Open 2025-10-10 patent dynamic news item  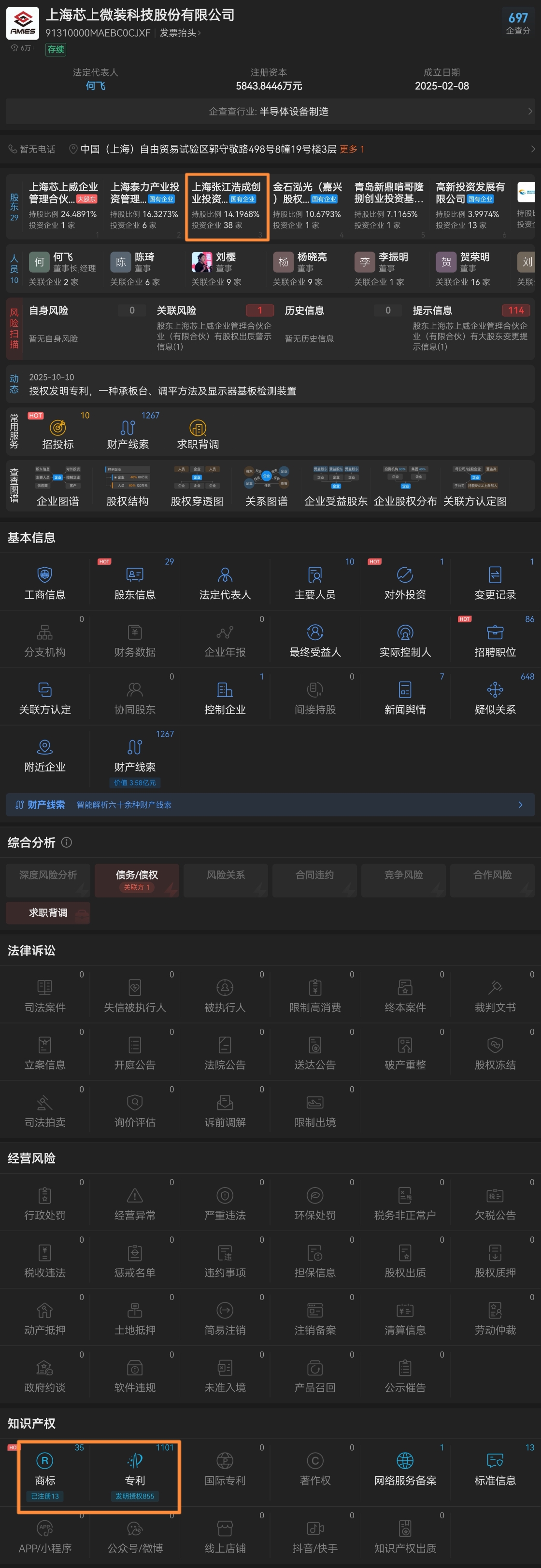click(x=270, y=384)
